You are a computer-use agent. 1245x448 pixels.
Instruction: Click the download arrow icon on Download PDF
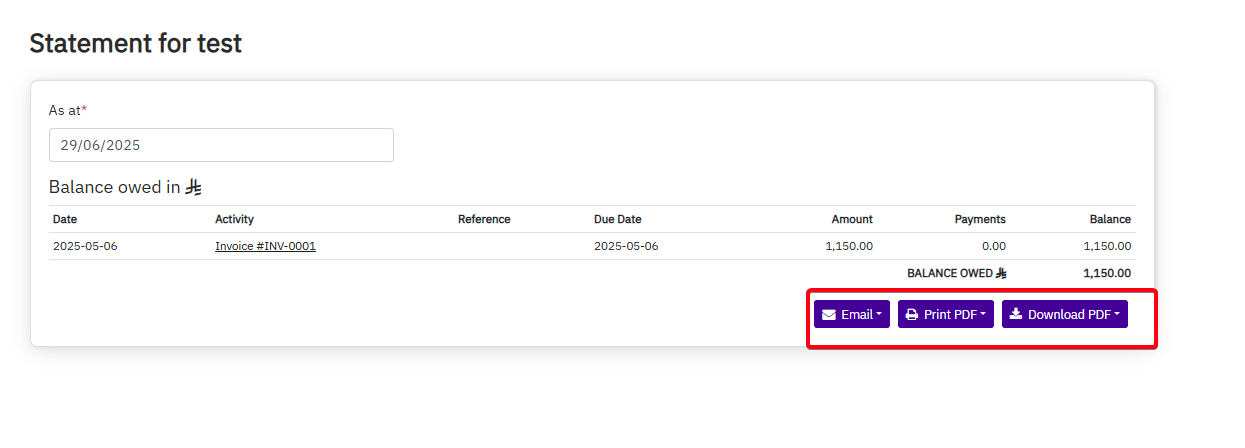point(1016,314)
